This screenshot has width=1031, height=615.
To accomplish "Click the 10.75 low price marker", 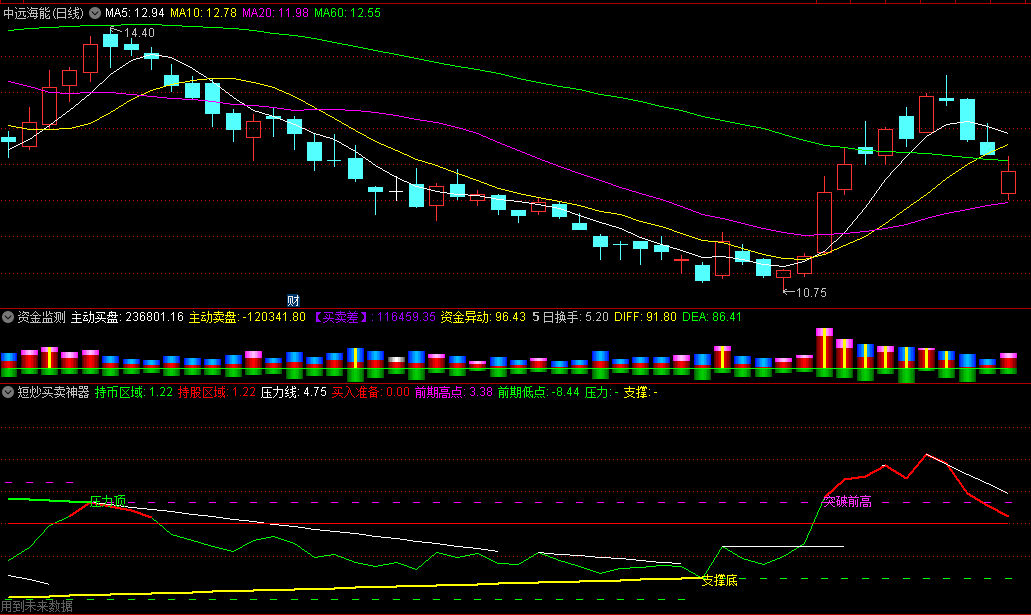I will click(811, 293).
